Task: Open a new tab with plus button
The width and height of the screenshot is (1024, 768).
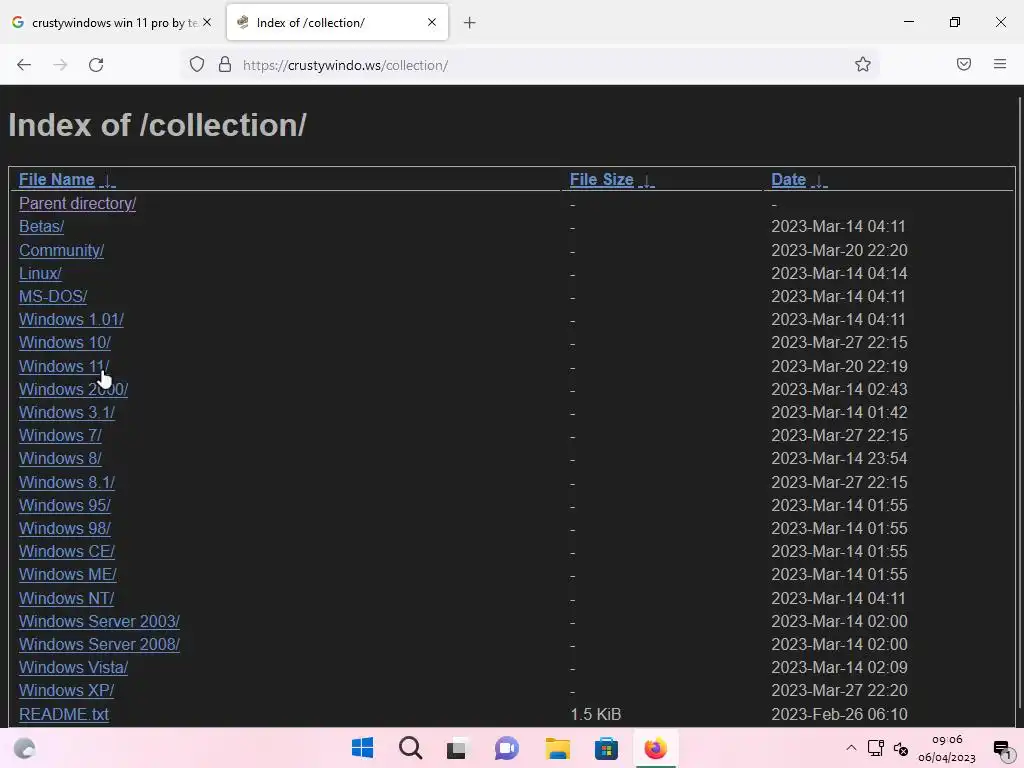Action: pos(470,23)
